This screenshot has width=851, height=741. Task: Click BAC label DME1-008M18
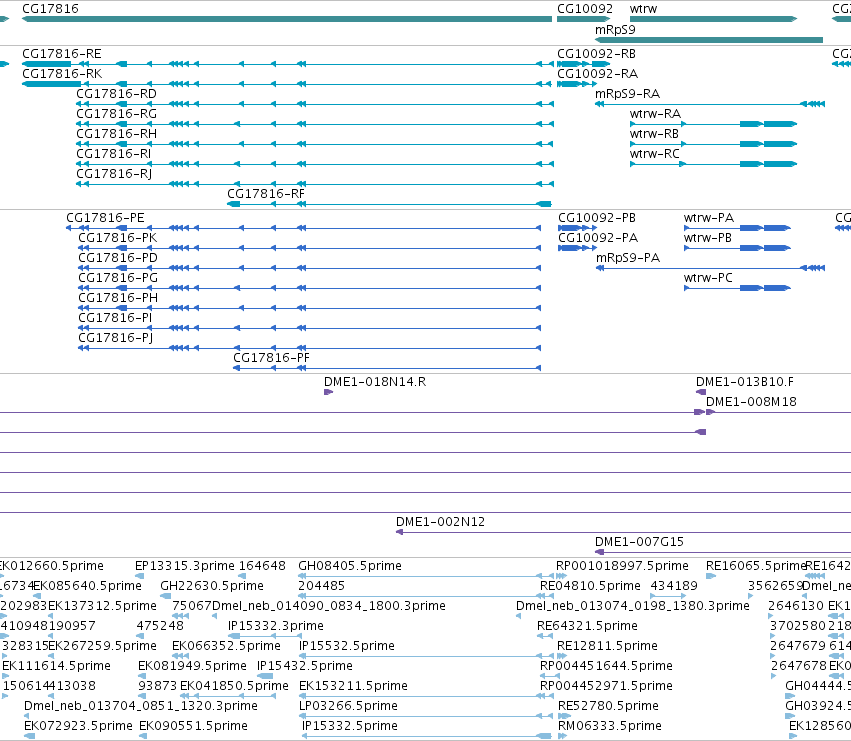coord(752,402)
